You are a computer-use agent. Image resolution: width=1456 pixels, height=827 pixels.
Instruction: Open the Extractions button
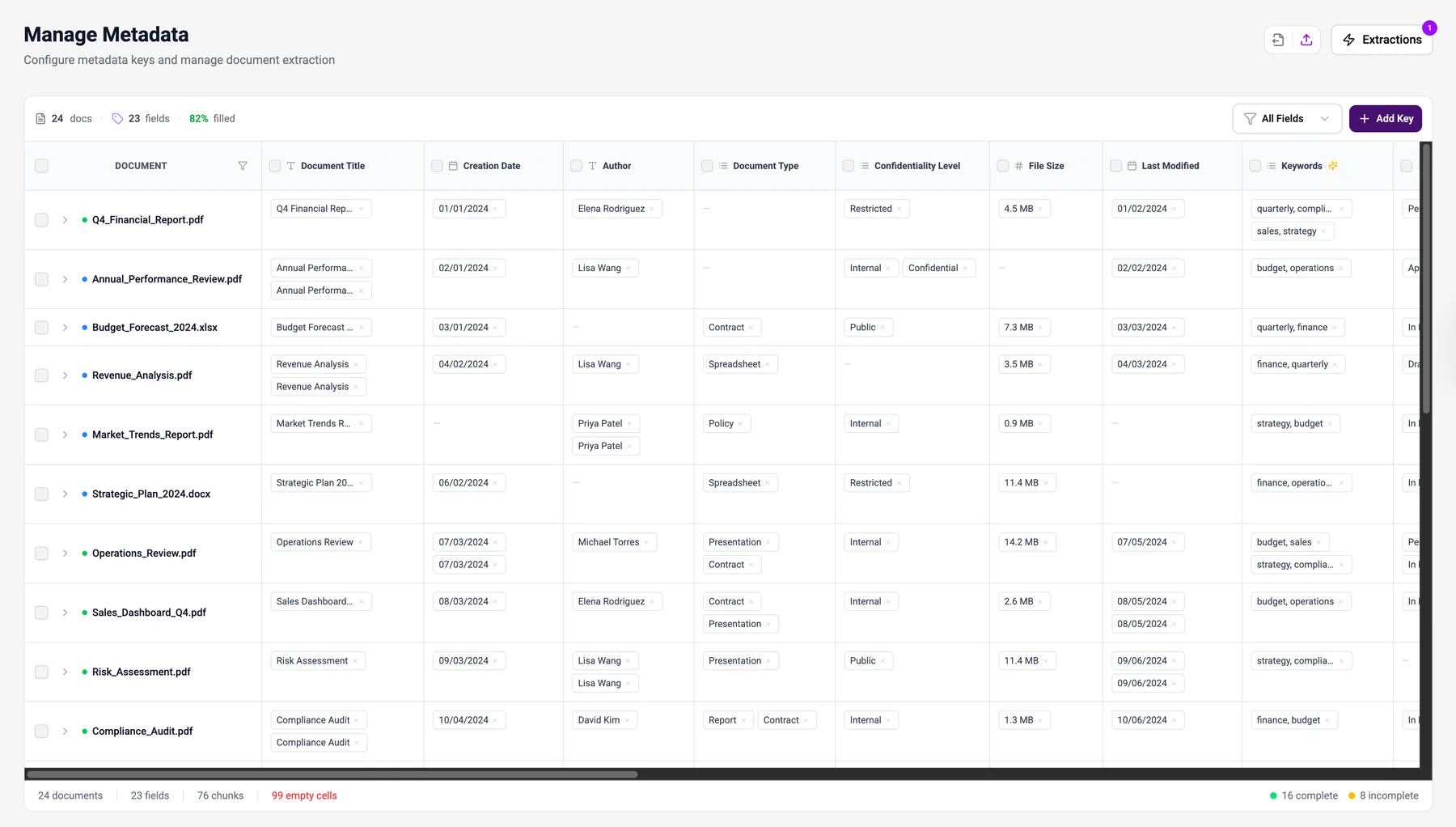point(1382,40)
